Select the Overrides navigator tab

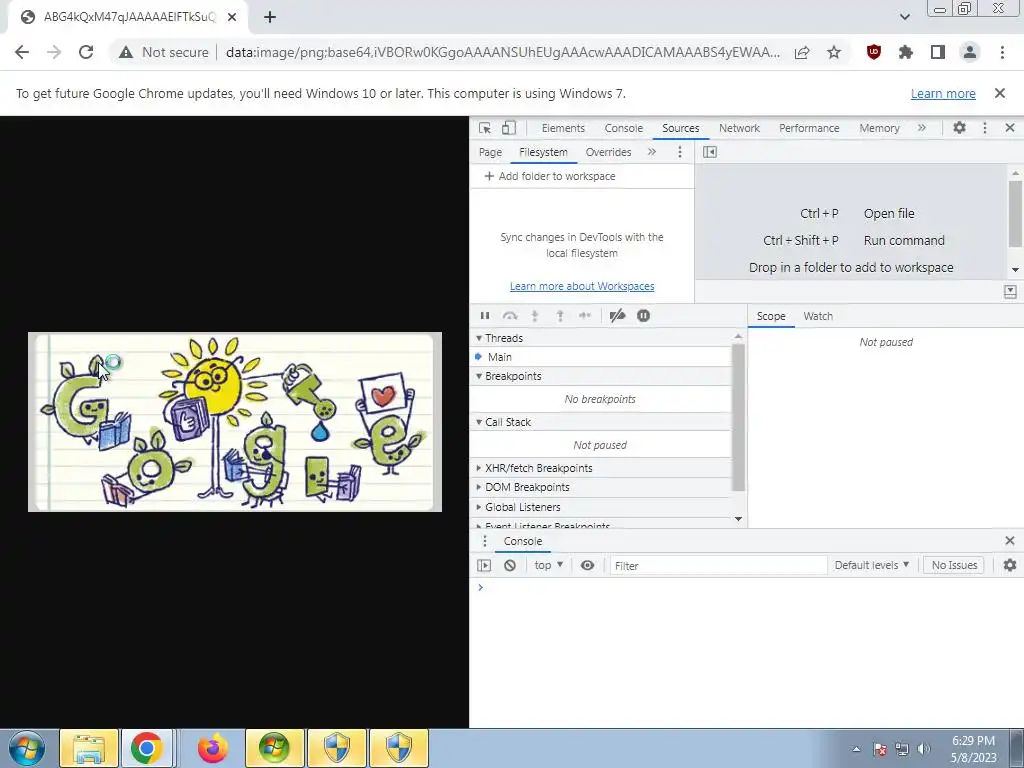click(609, 152)
